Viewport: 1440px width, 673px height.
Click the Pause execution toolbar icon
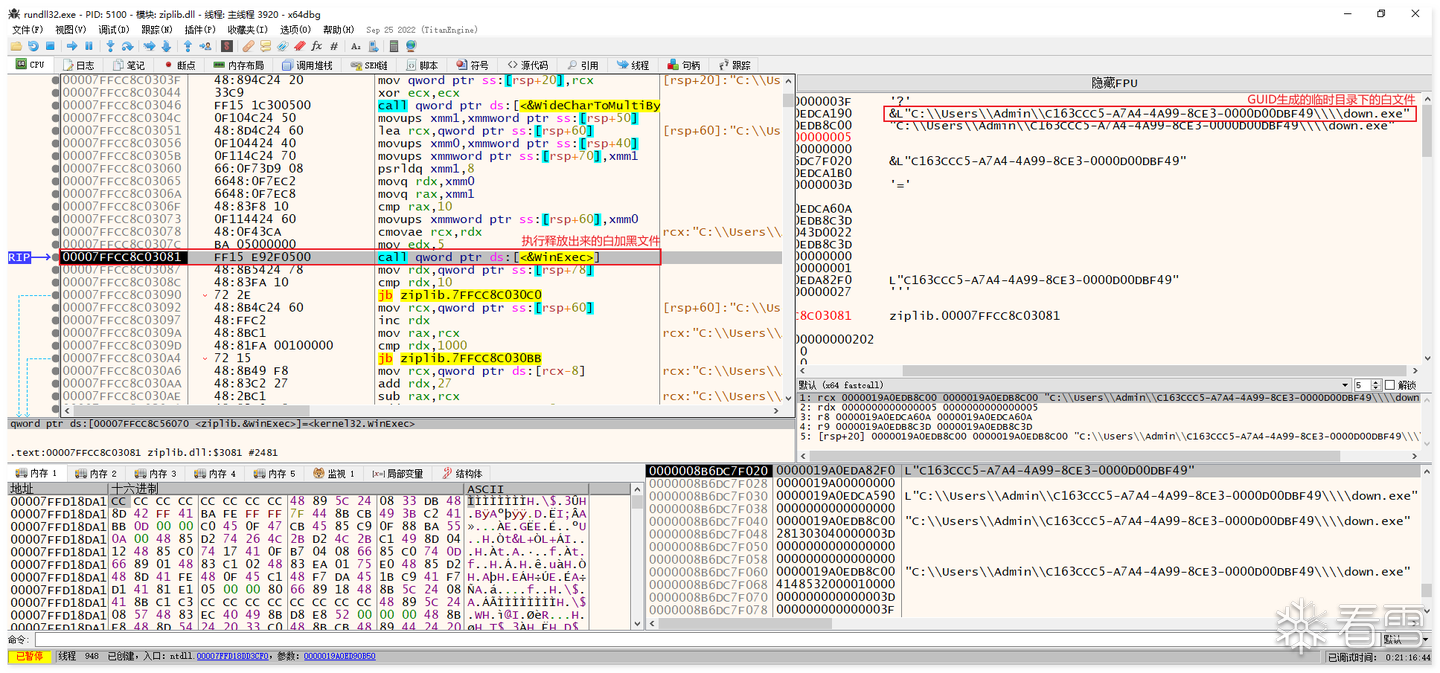[x=89, y=46]
